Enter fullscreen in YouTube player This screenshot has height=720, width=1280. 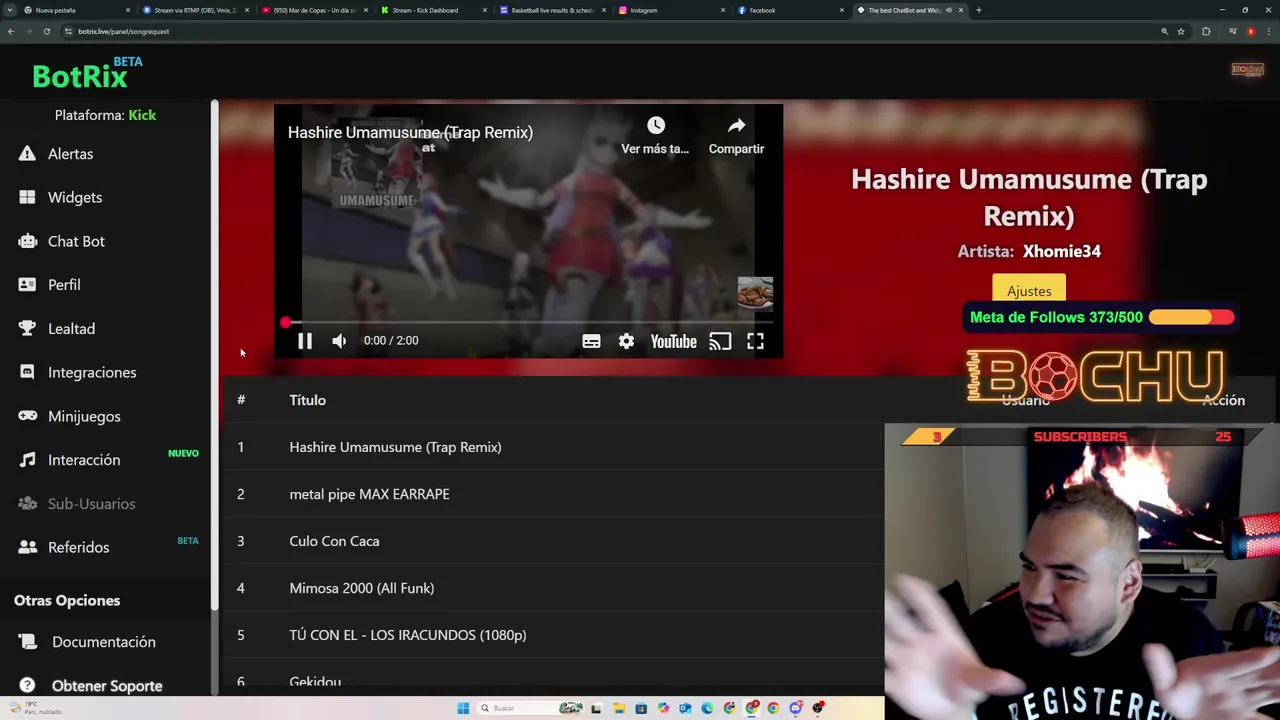755,341
